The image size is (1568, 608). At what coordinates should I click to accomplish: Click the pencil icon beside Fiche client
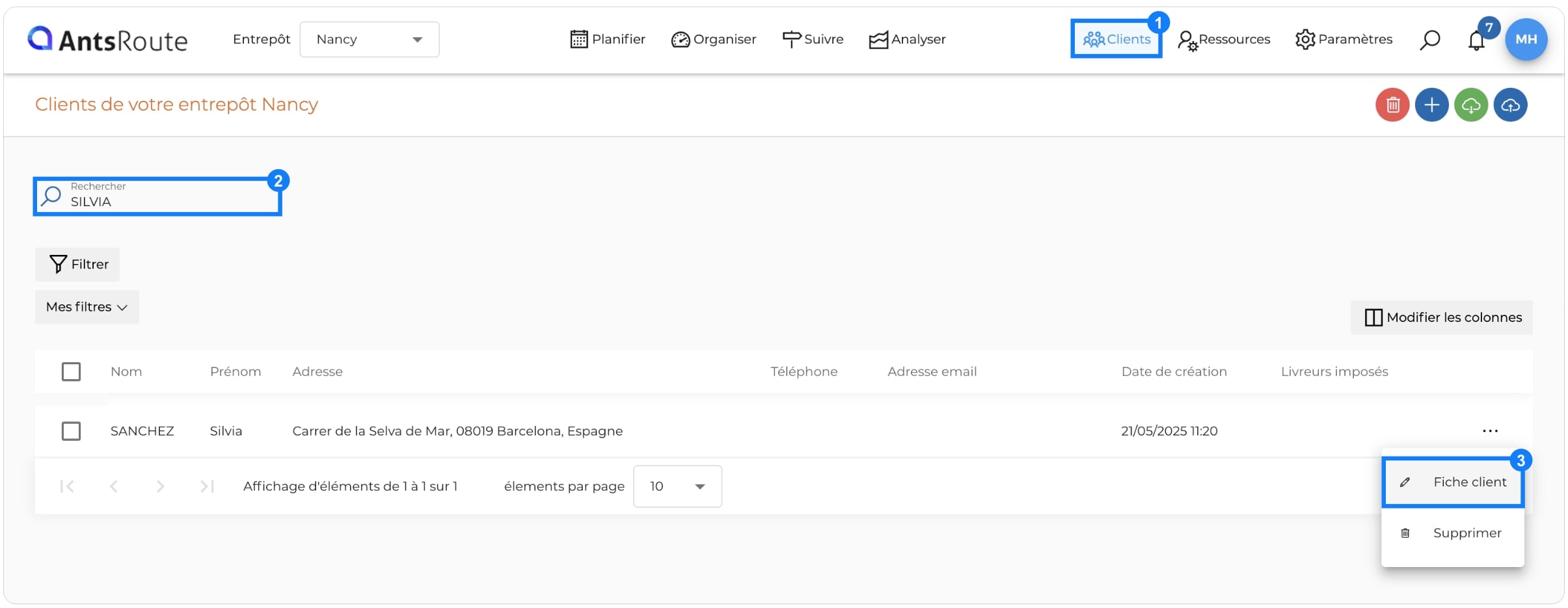pos(1405,482)
